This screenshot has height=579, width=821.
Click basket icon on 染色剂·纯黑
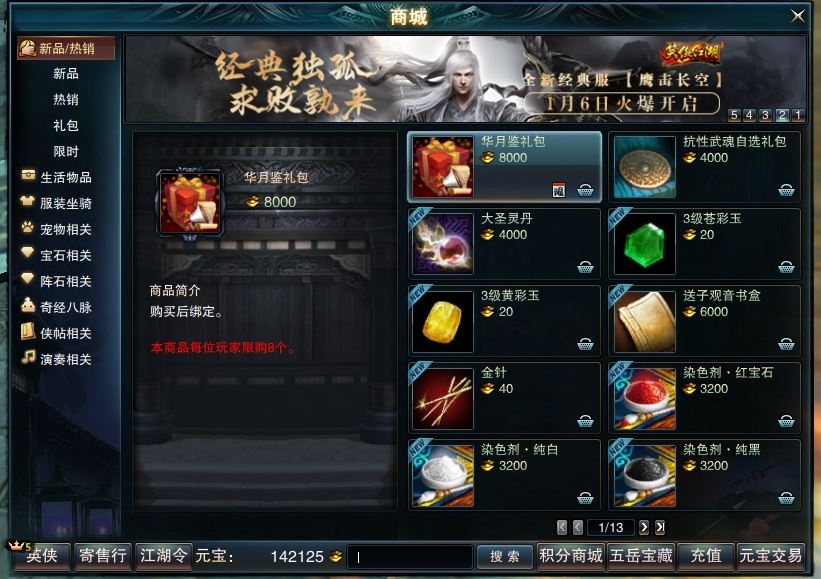(786, 498)
